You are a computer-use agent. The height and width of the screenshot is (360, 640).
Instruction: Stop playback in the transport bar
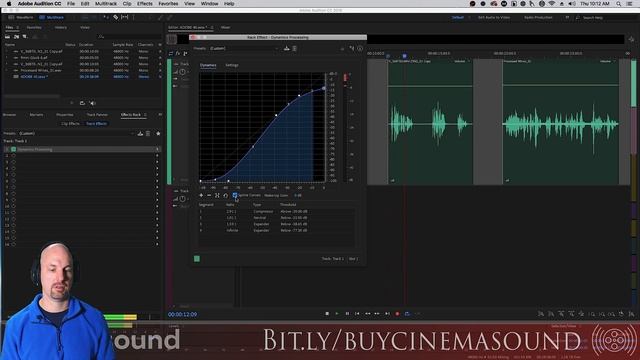(x=327, y=313)
